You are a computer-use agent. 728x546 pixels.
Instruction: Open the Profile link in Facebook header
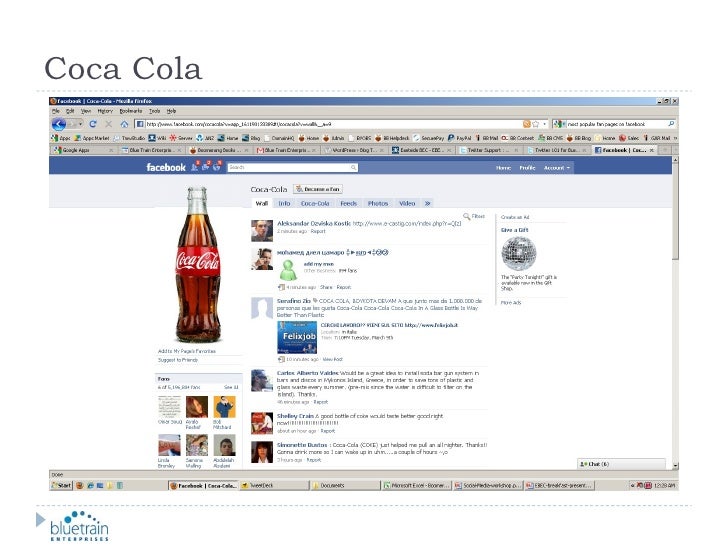(x=527, y=168)
